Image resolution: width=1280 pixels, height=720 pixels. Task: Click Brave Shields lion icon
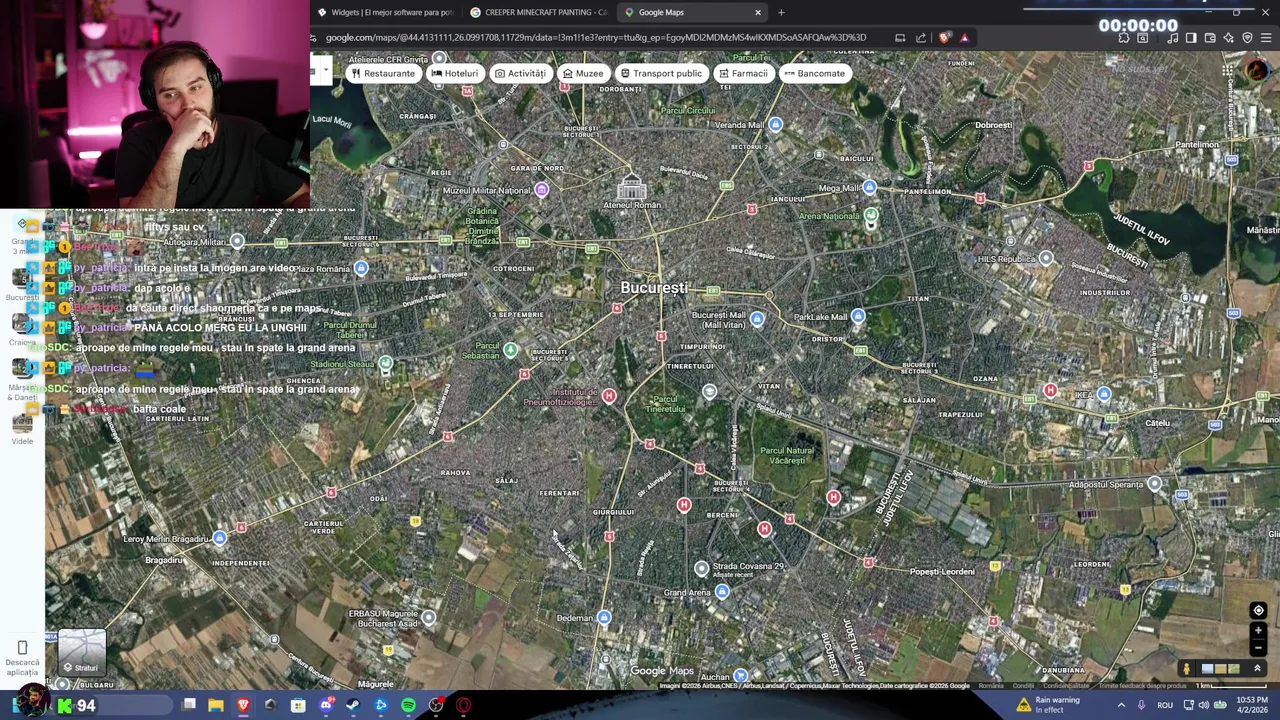(x=945, y=38)
